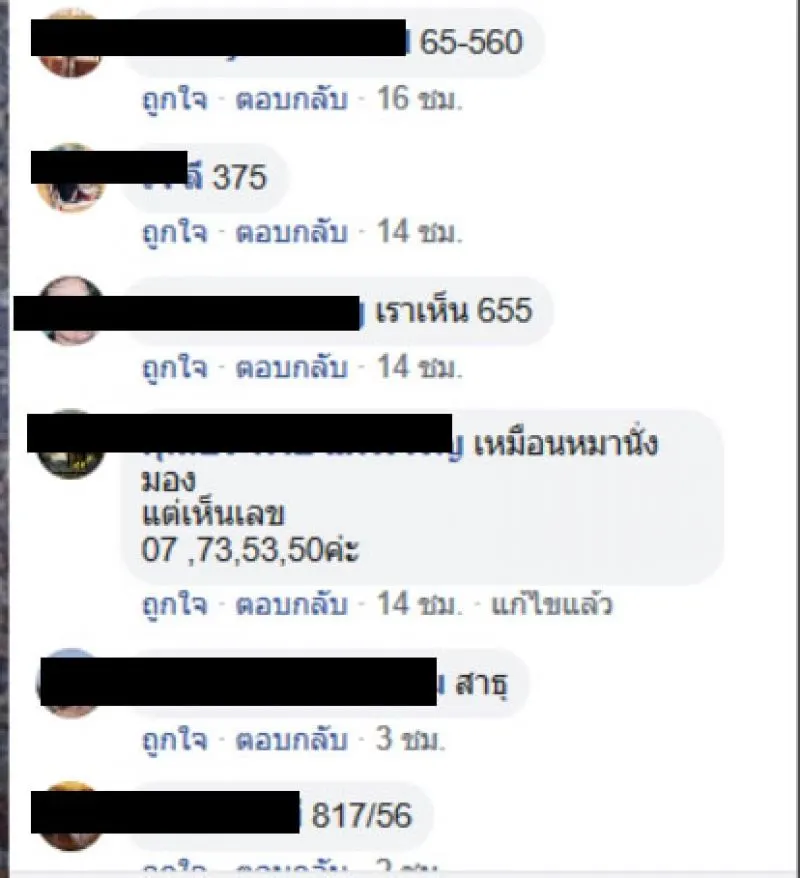
Task: Reply to the 375 comment
Action: tap(291, 232)
